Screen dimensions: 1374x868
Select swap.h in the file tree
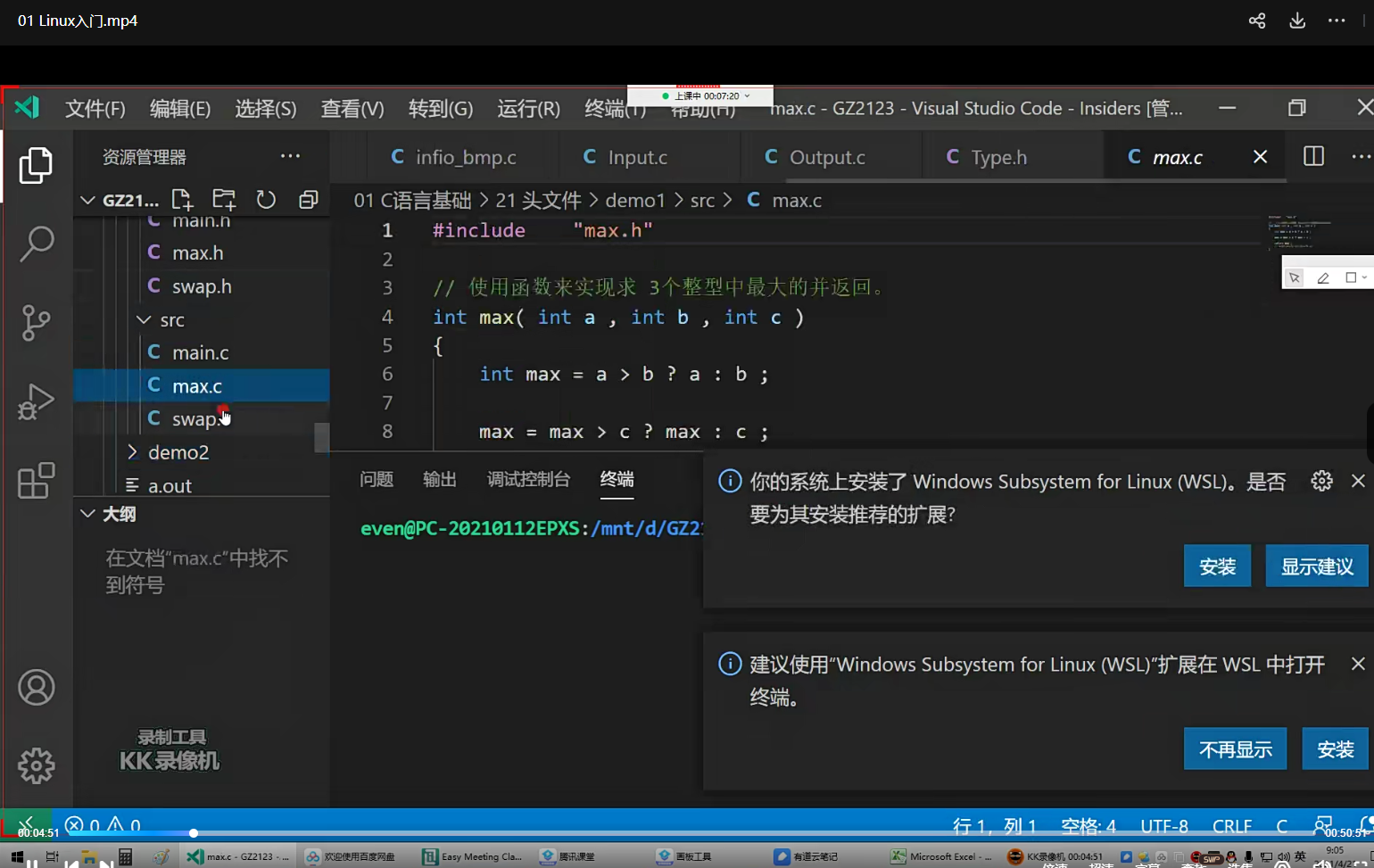coord(202,286)
